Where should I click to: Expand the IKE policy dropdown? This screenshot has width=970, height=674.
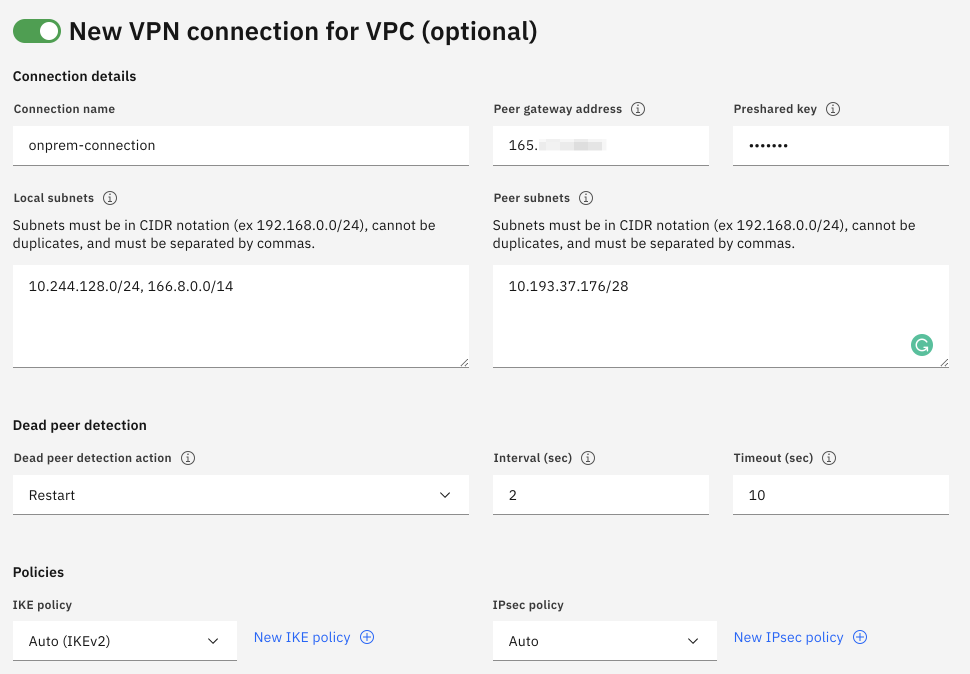tap(125, 641)
